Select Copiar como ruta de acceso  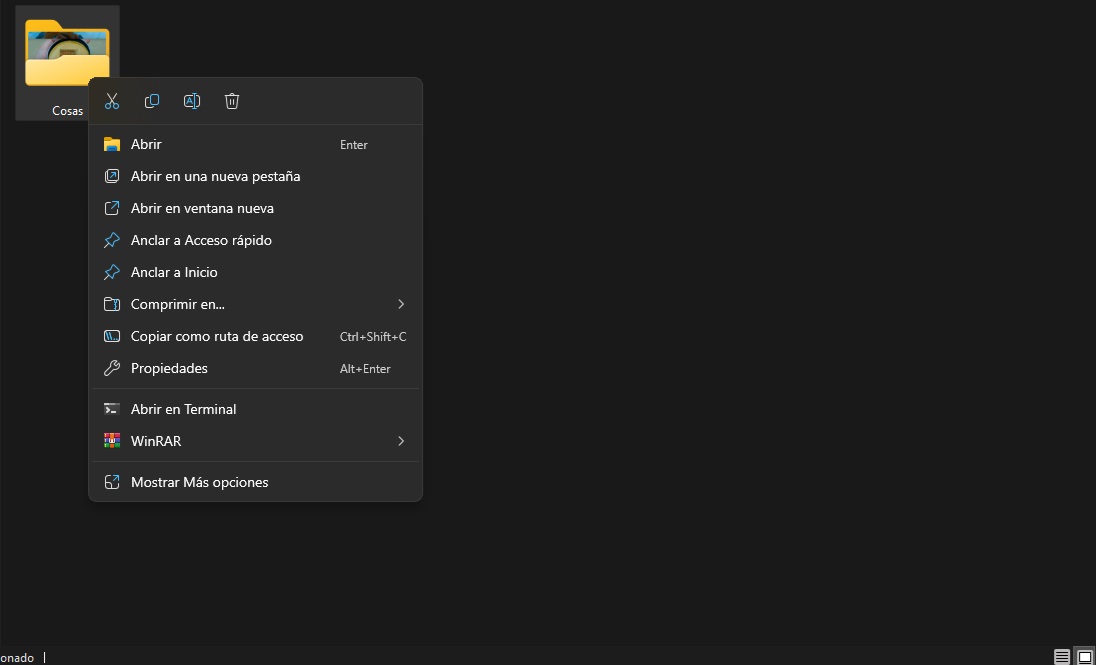point(217,336)
